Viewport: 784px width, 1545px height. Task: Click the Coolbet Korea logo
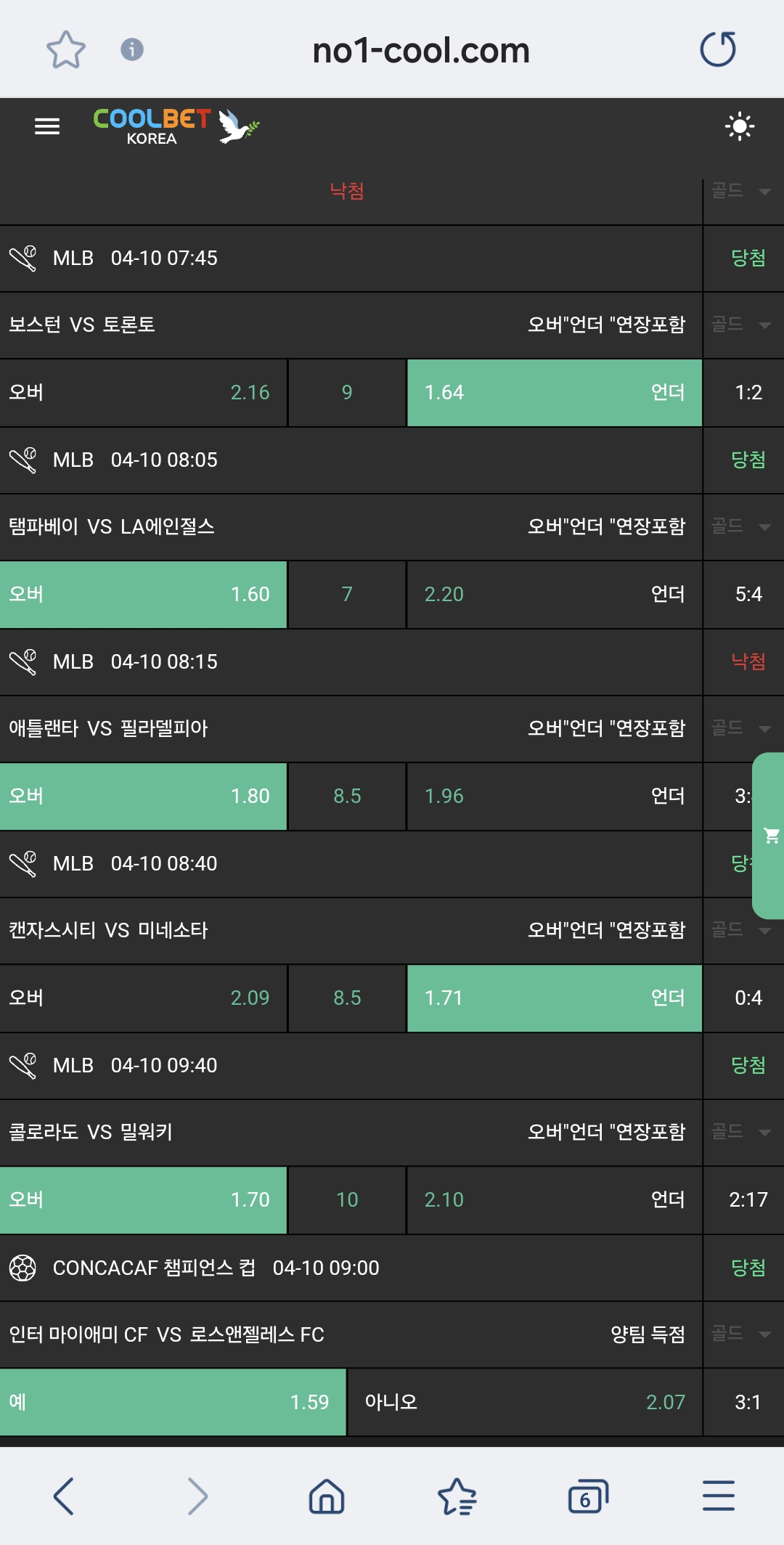176,126
